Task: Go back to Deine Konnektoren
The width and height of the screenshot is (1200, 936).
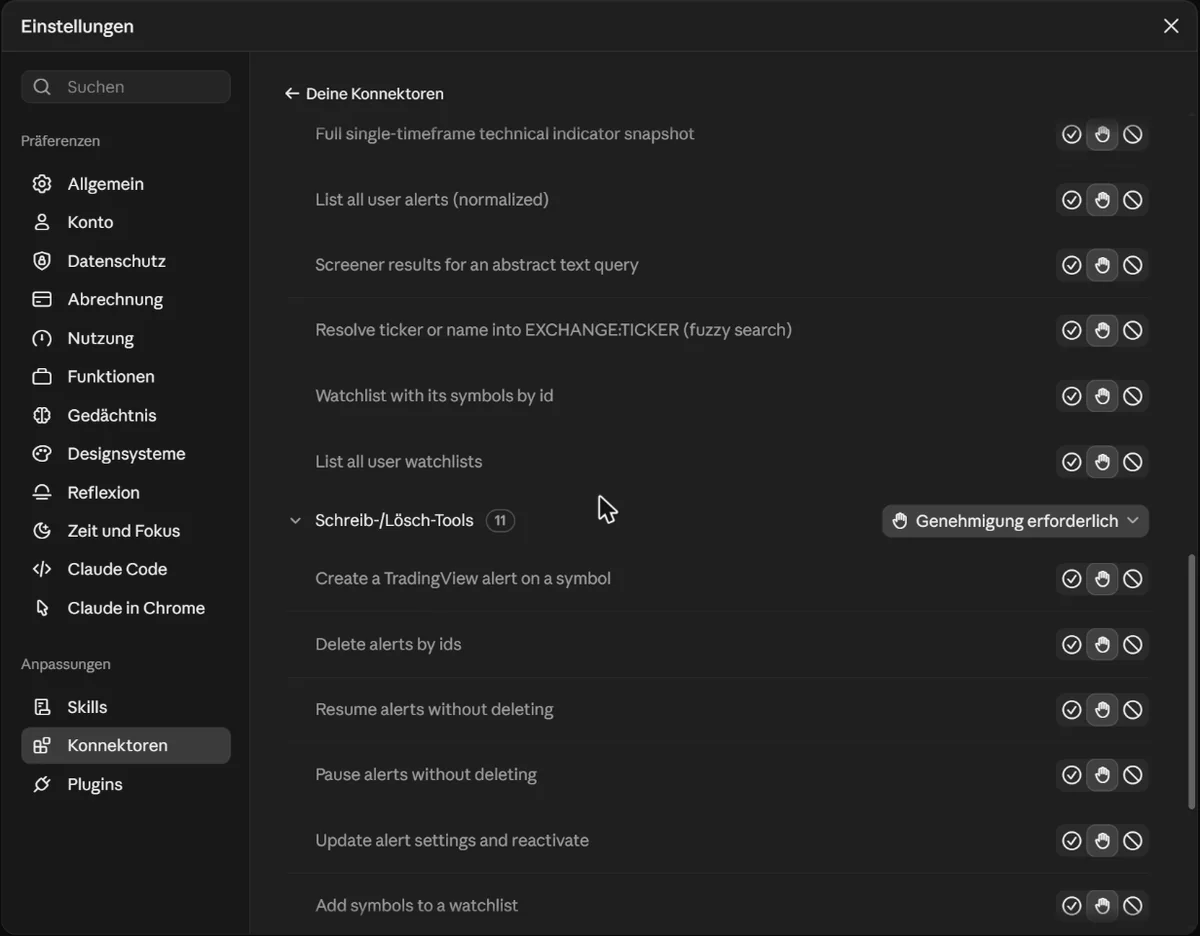Action: [x=364, y=94]
